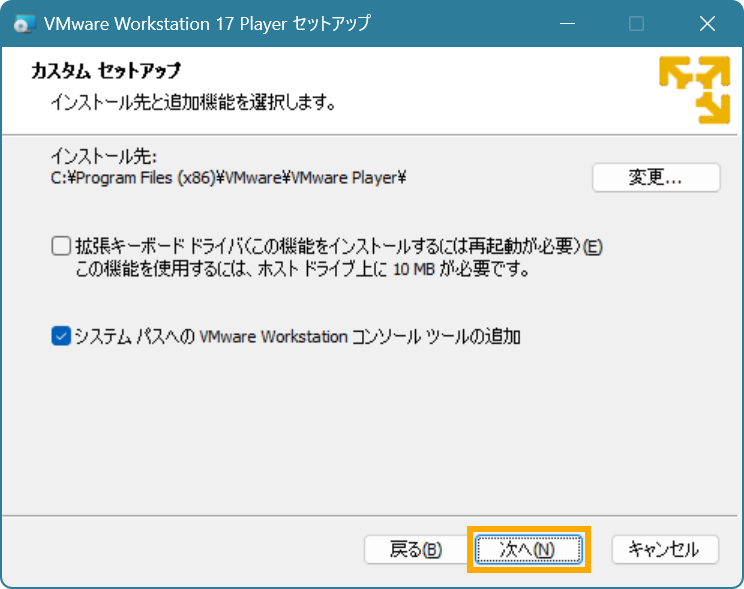Click the インストール先: label
The height and width of the screenshot is (589, 744).
pyautogui.click(x=103, y=156)
